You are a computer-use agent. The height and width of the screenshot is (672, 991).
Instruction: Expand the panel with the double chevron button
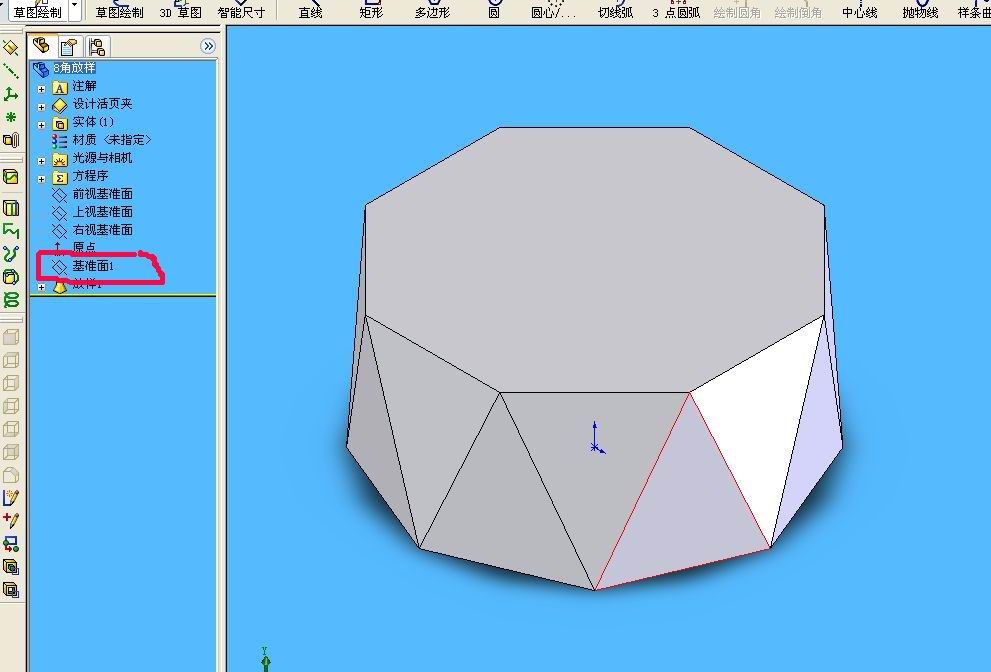pyautogui.click(x=207, y=46)
